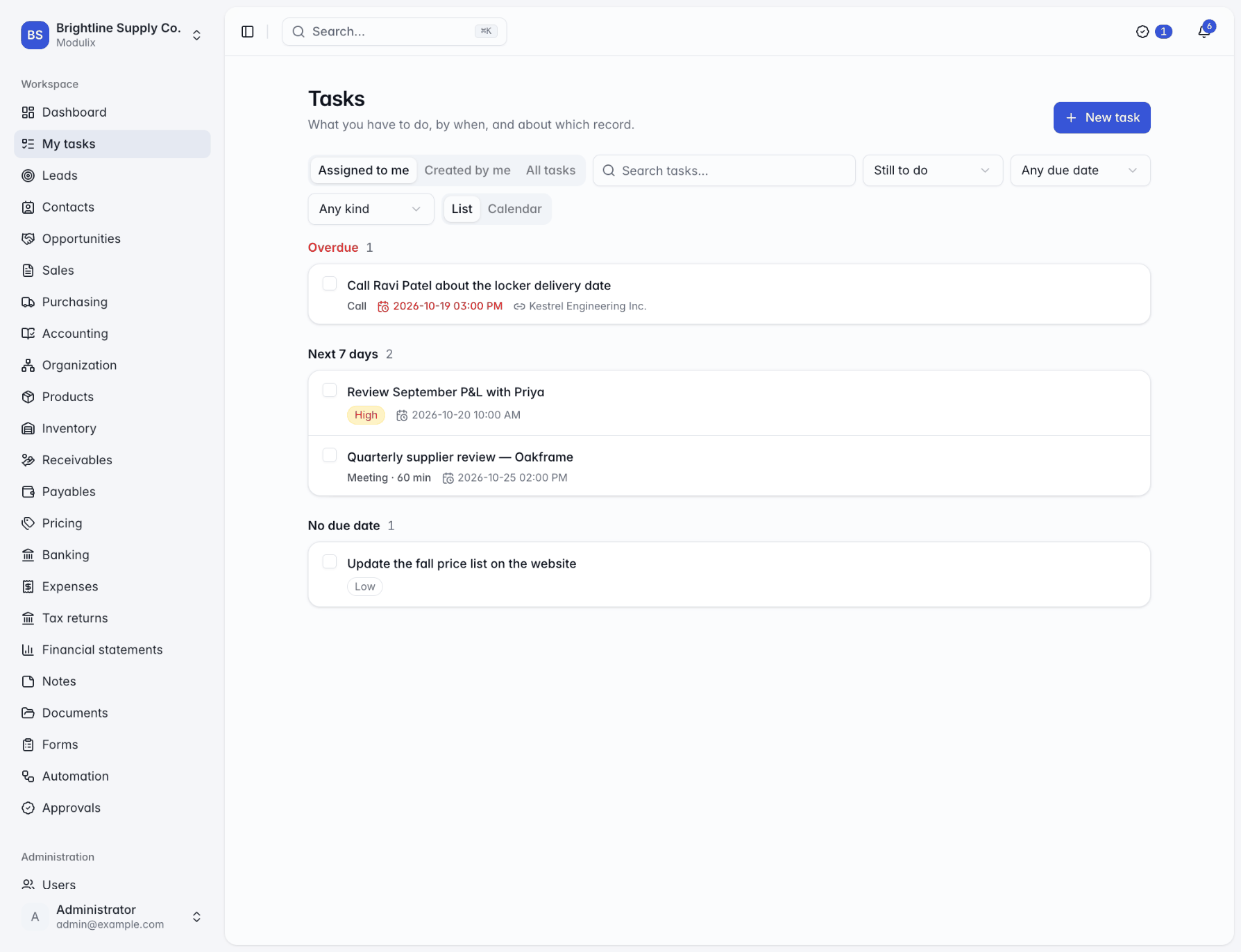
Task: Switch to the Created by me tab
Action: point(467,171)
